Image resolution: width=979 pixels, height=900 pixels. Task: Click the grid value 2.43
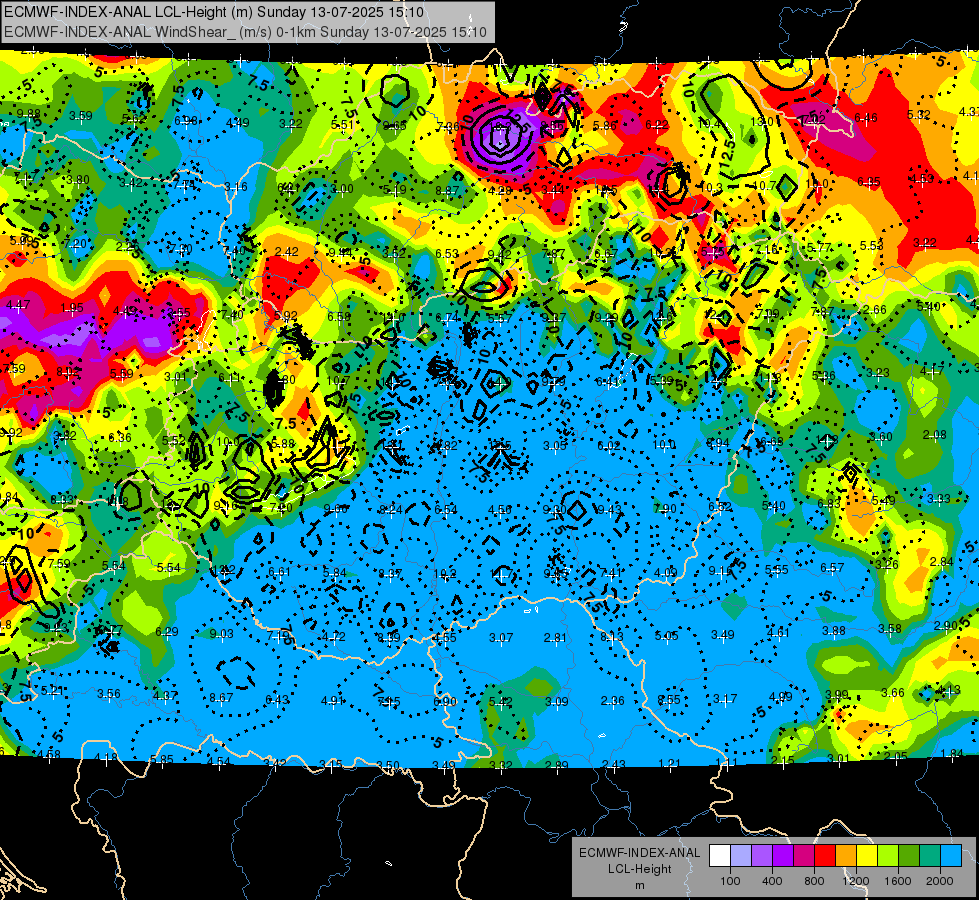tap(613, 764)
